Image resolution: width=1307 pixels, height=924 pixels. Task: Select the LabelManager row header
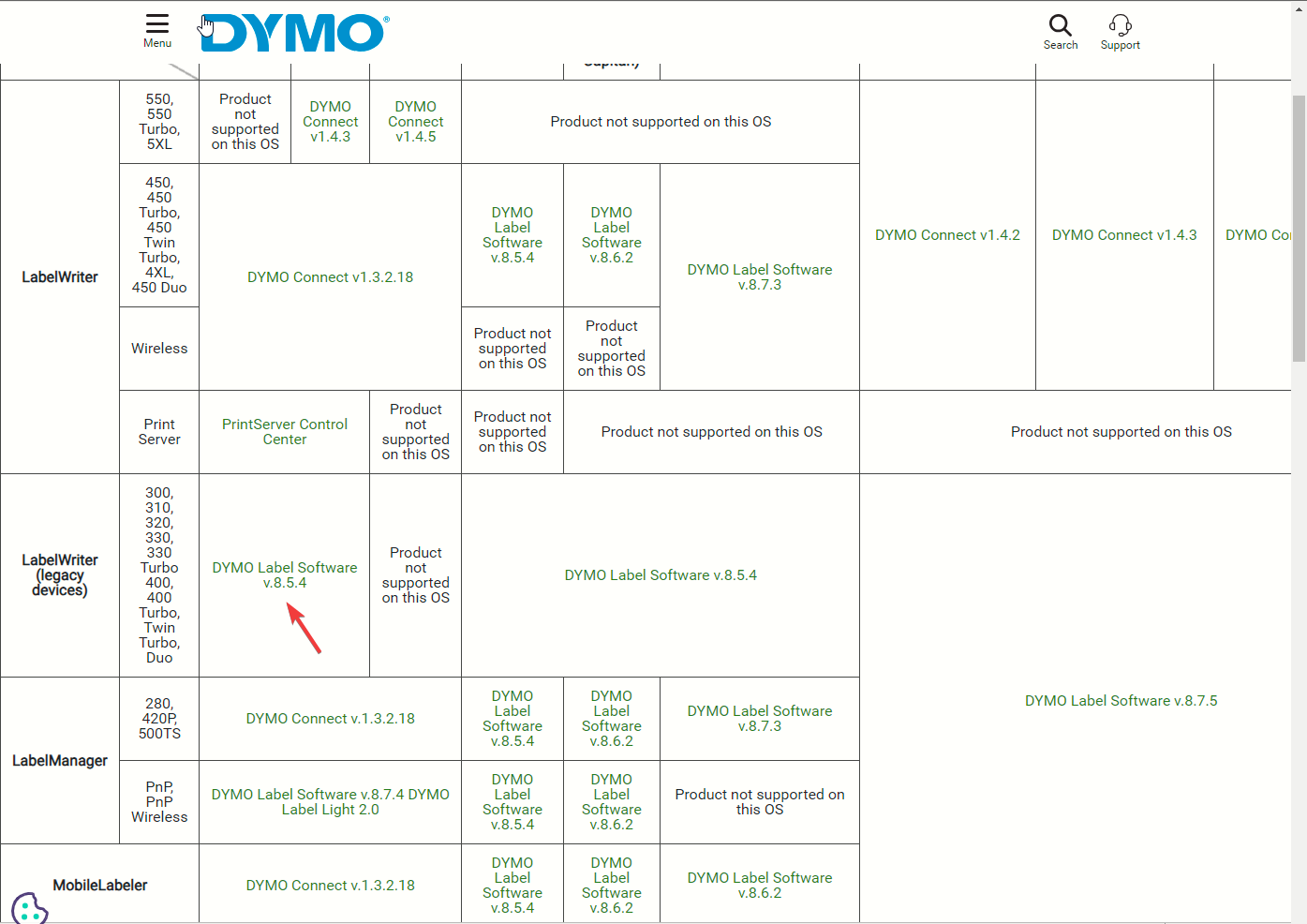coord(60,761)
